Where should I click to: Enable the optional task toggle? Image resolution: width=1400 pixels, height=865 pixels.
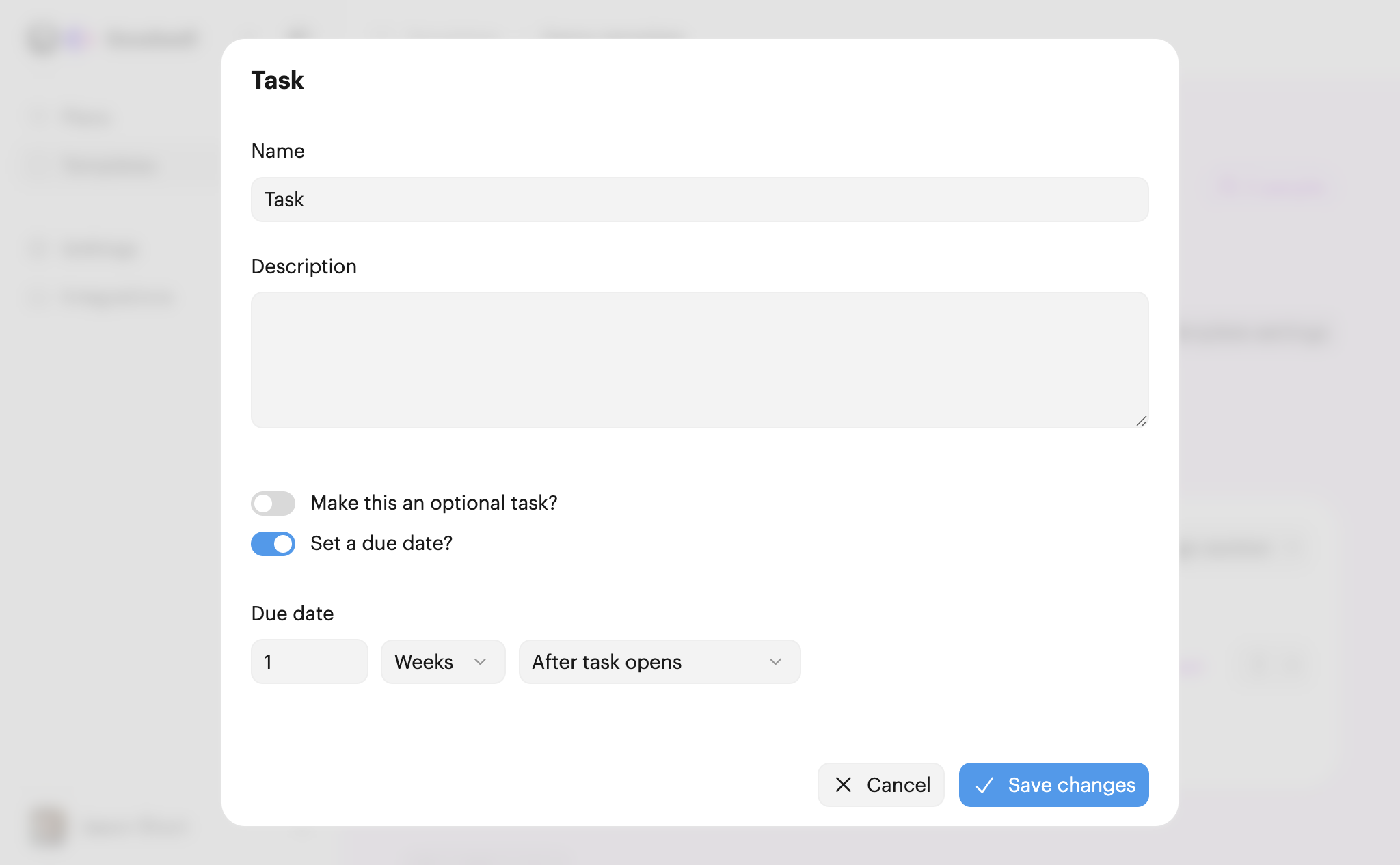273,504
